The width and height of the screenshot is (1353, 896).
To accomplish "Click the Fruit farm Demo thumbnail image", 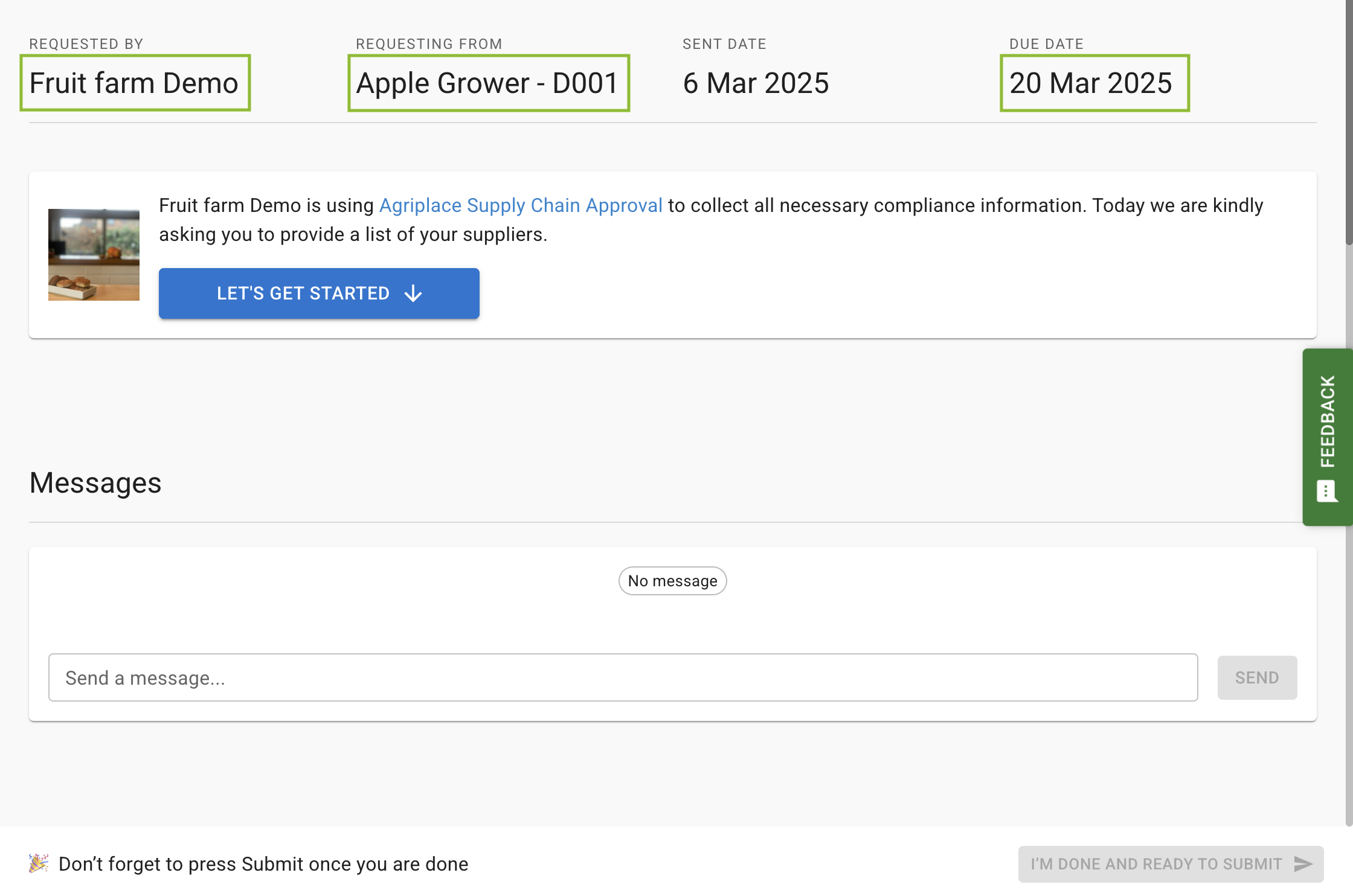I will pyautogui.click(x=94, y=254).
